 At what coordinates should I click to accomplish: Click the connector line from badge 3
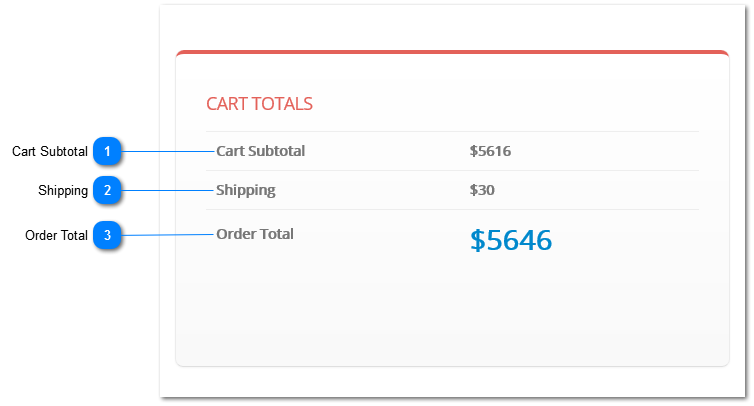click(167, 235)
